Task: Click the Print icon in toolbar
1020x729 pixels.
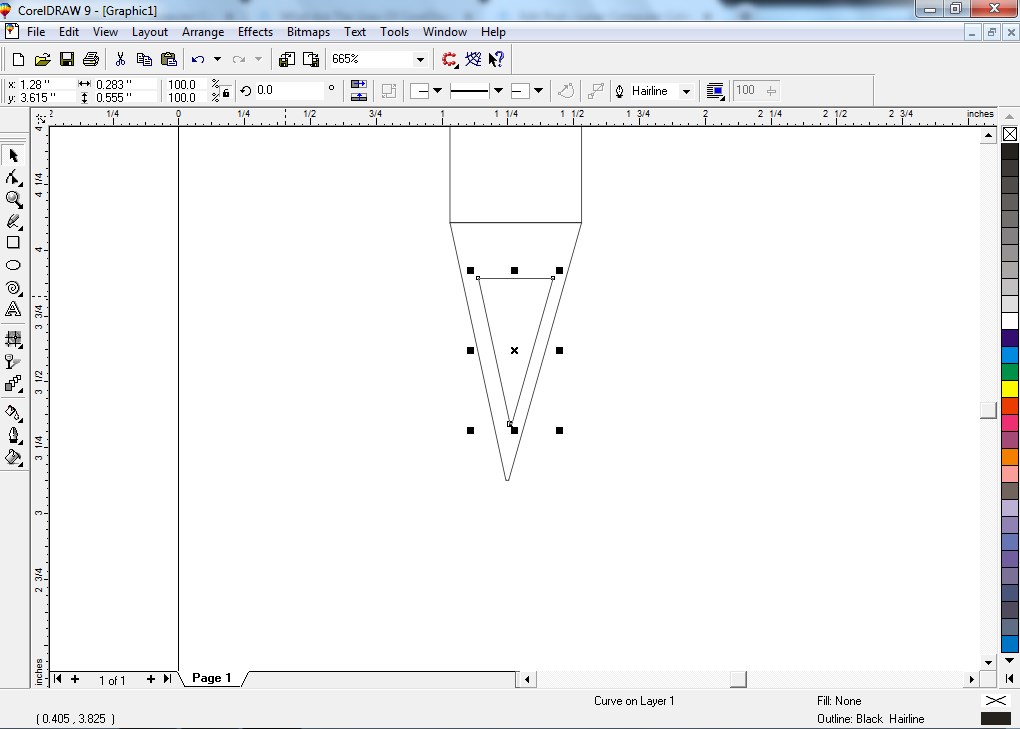Action: (x=91, y=60)
